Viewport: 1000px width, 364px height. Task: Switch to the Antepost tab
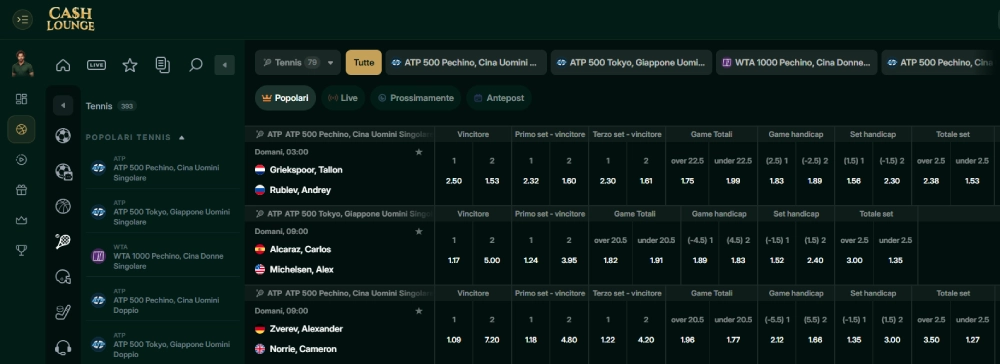tap(499, 98)
